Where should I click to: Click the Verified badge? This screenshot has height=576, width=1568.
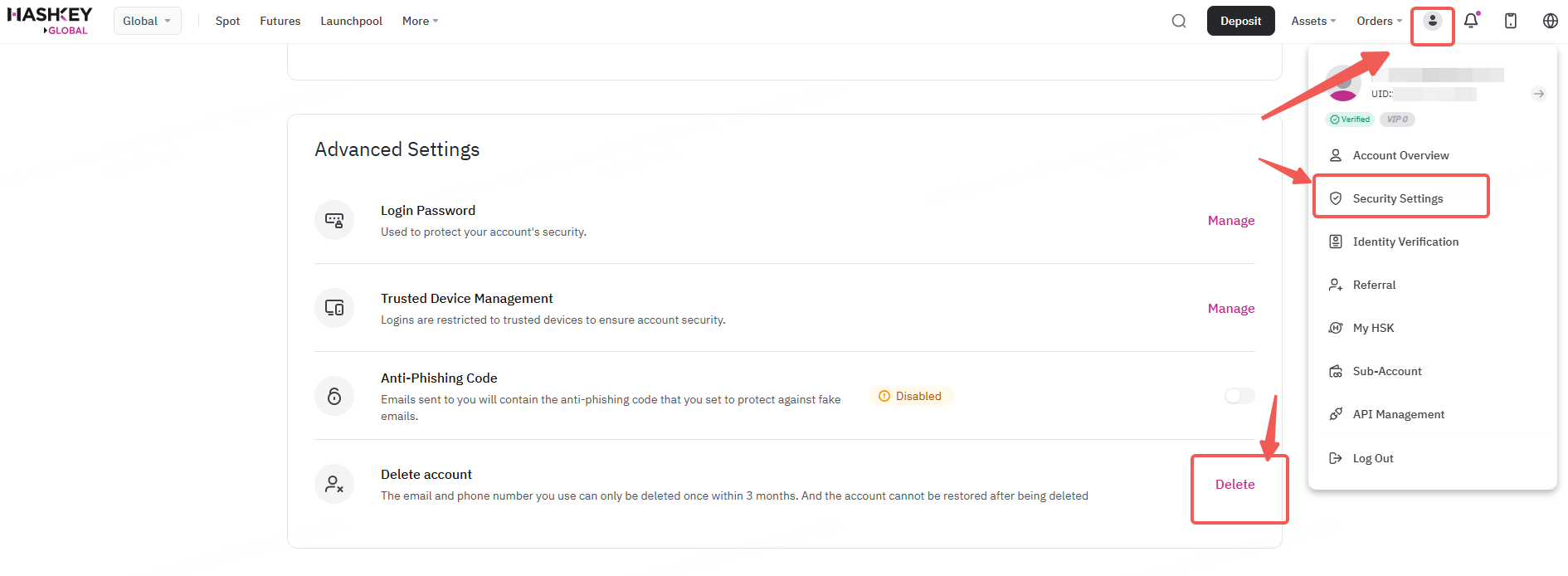[x=1350, y=120]
